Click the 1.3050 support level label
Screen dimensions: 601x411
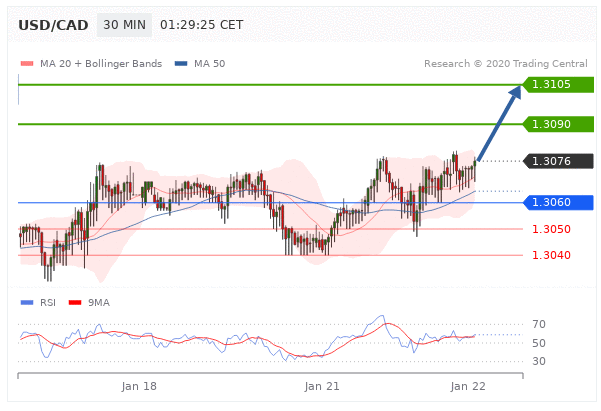(x=551, y=229)
